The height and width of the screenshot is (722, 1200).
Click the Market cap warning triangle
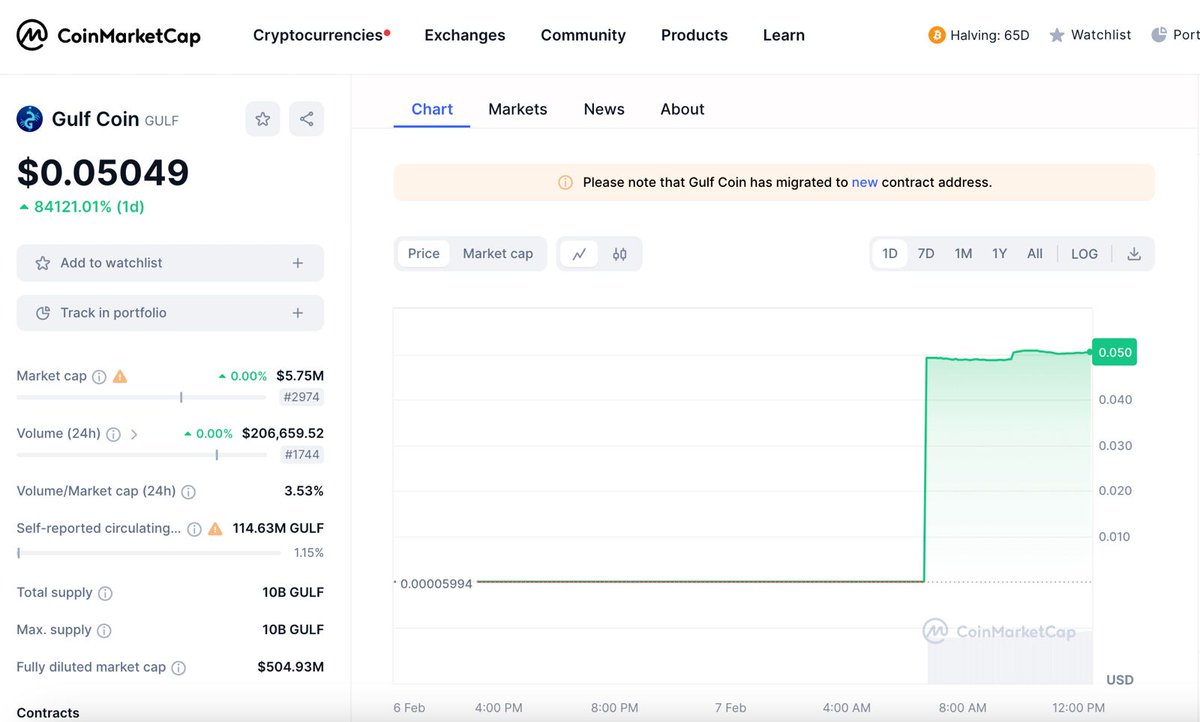click(x=120, y=377)
